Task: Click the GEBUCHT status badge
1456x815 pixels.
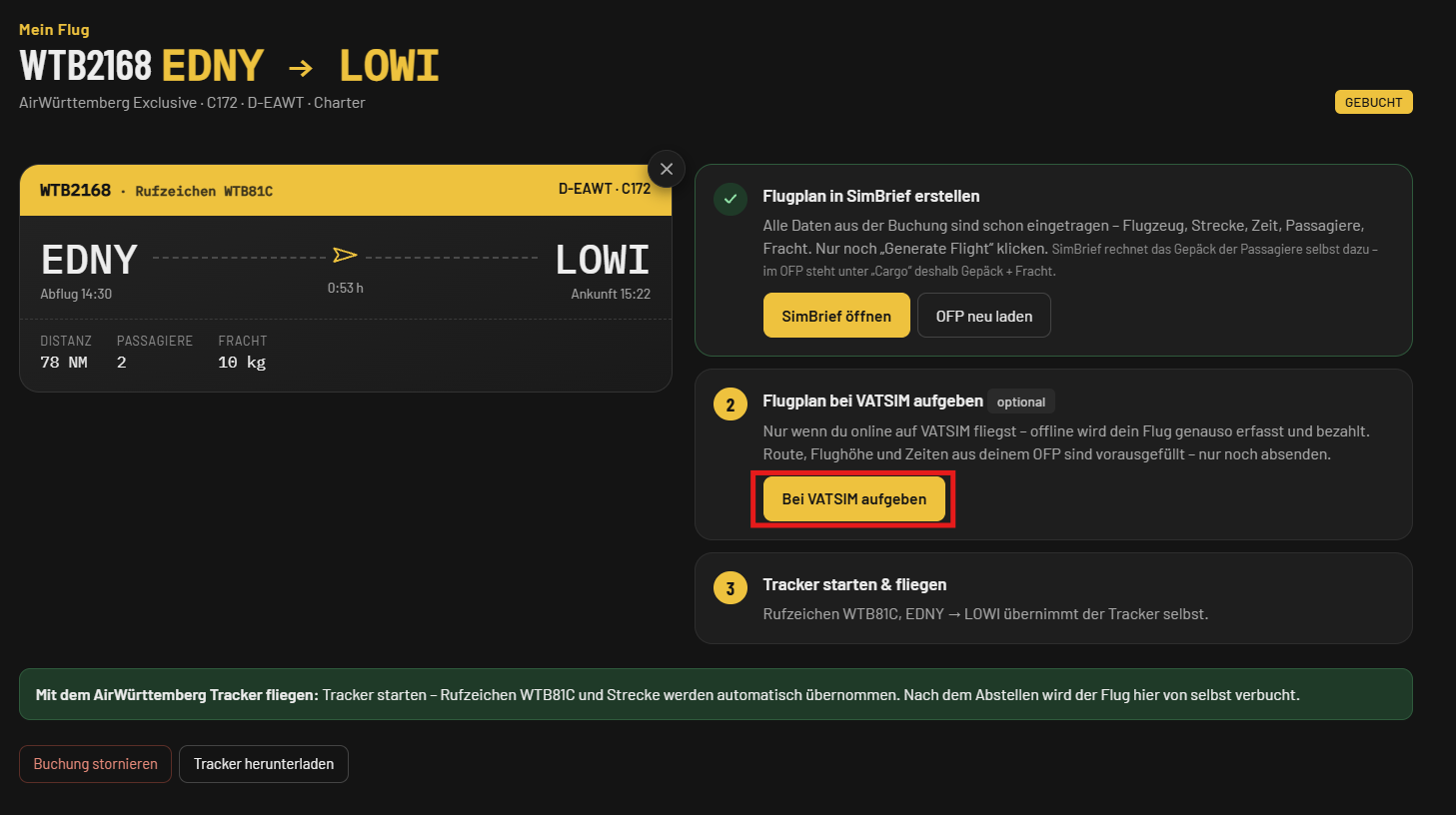Action: point(1374,102)
